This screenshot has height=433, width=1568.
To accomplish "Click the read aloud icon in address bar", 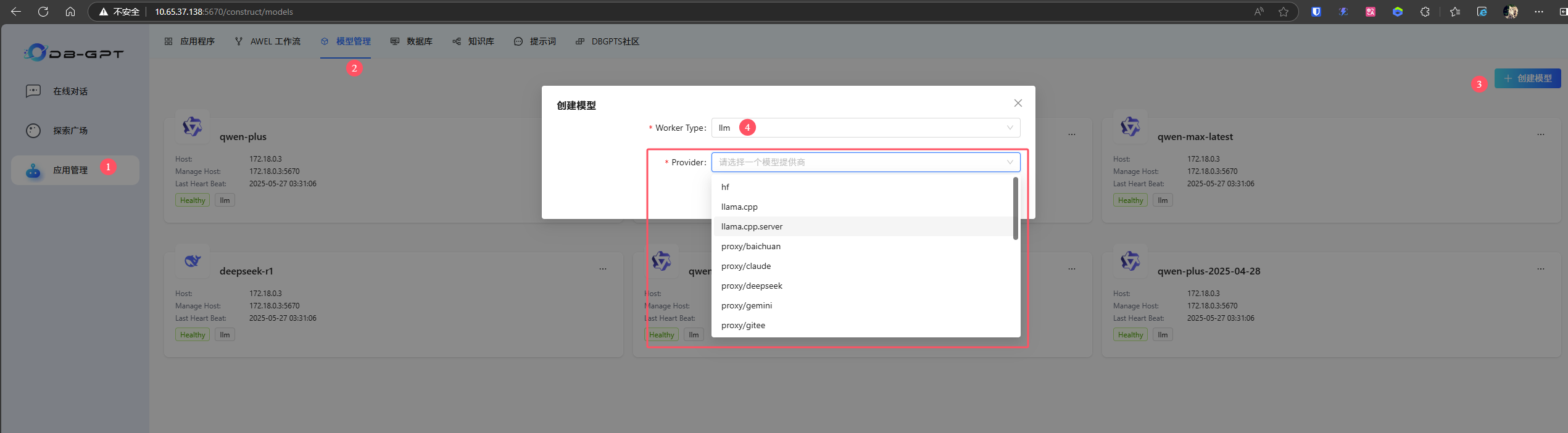I will coord(1259,12).
